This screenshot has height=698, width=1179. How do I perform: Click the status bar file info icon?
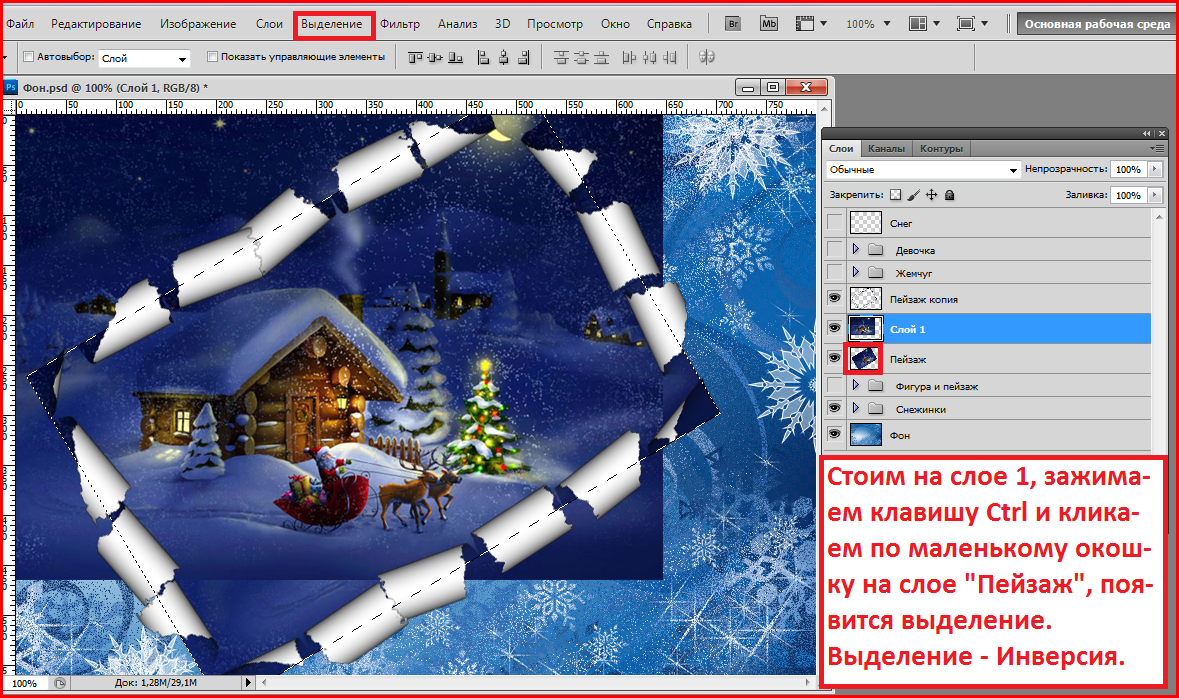pos(59,683)
